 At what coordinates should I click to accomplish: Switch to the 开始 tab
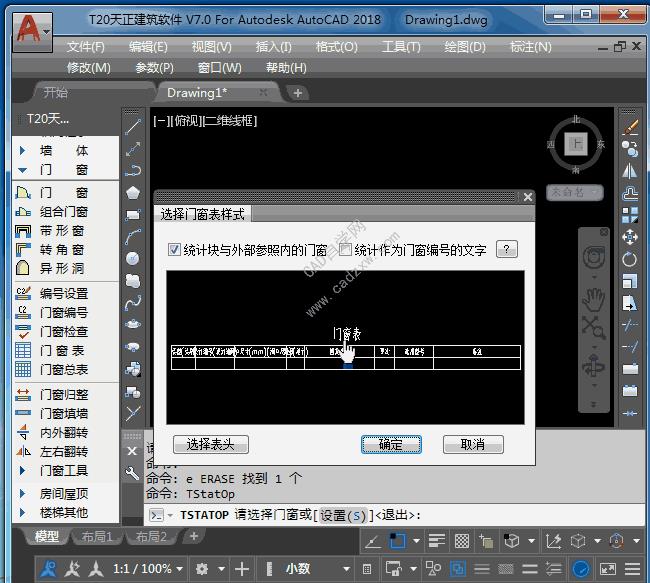tap(56, 92)
